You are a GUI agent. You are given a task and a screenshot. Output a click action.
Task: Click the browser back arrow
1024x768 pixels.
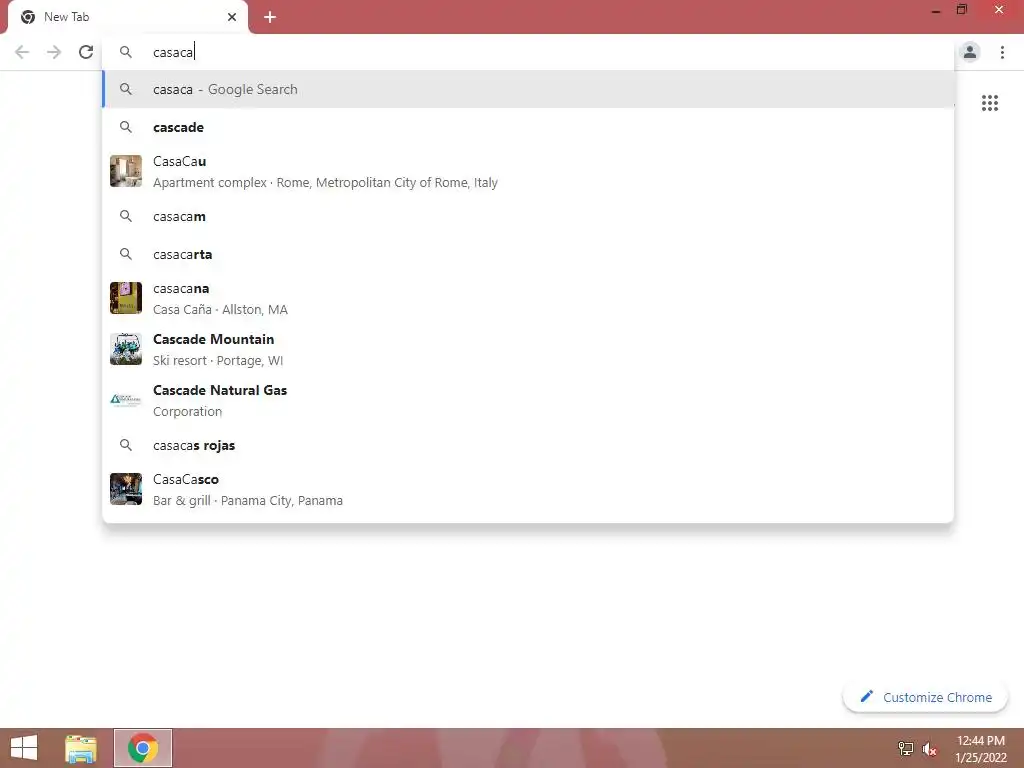22,52
